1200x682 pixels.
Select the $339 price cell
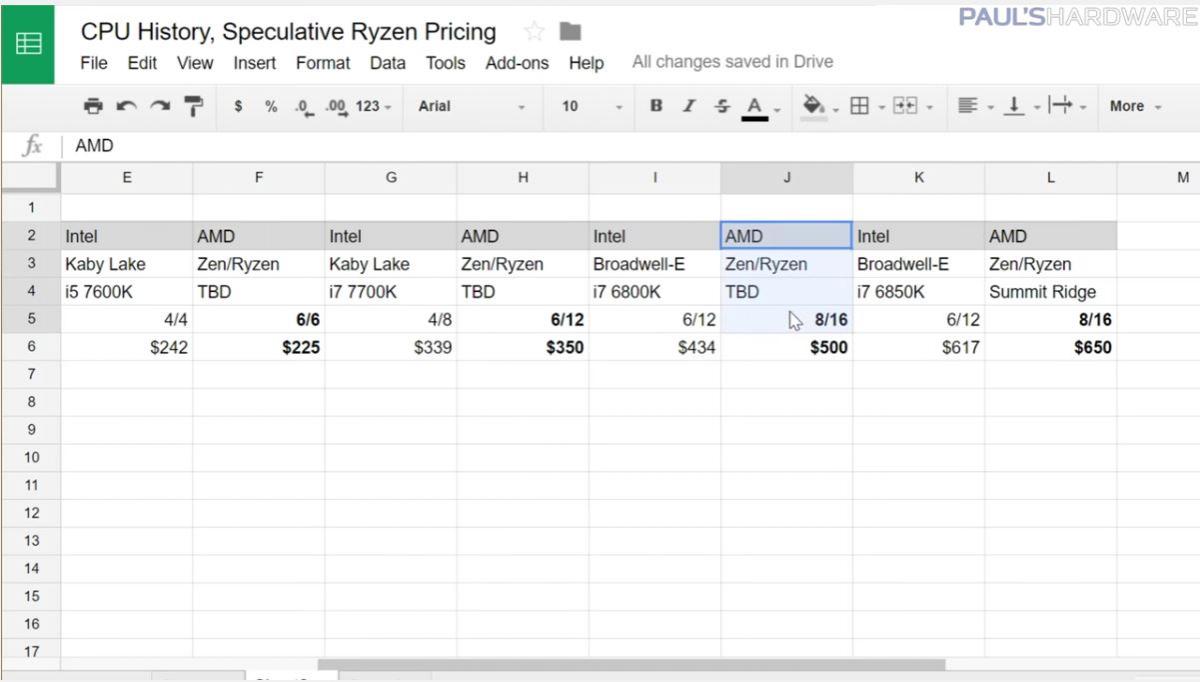click(x=391, y=348)
